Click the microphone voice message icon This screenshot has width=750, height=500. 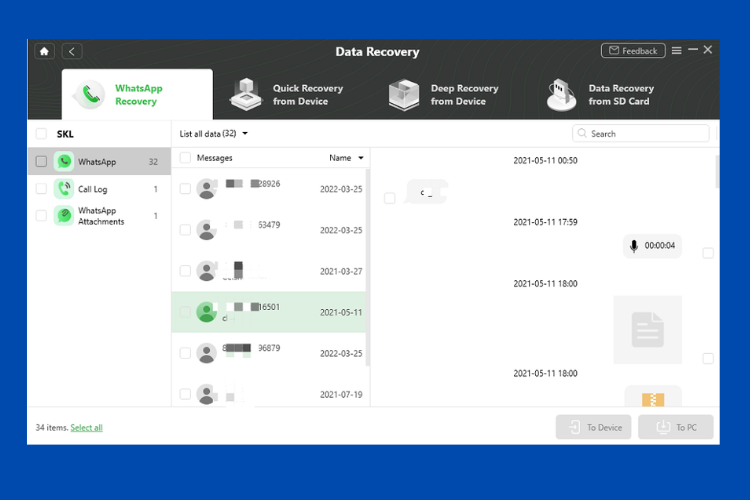click(634, 246)
